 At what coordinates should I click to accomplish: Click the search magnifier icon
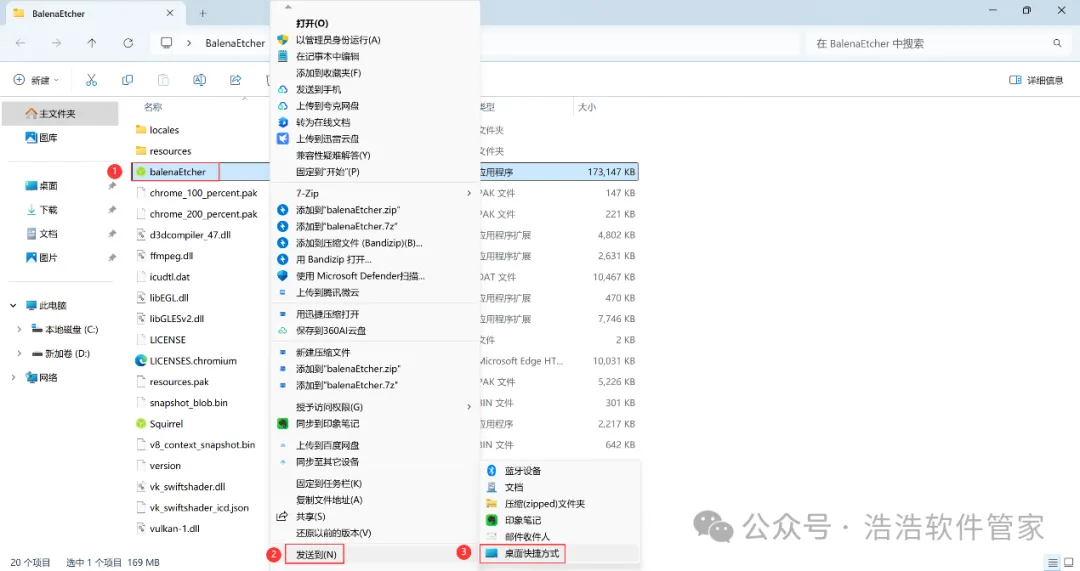[1057, 43]
